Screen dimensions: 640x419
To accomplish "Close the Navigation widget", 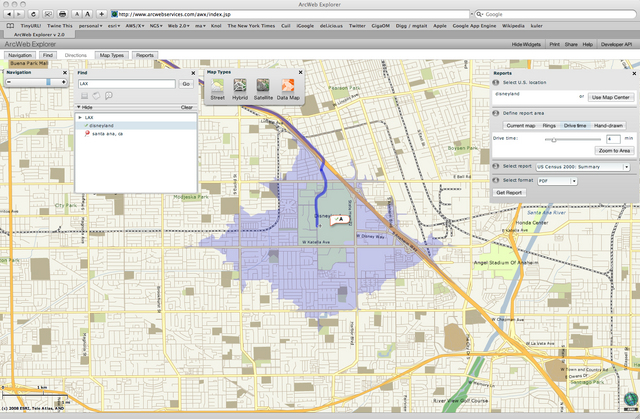I will coord(64,73).
